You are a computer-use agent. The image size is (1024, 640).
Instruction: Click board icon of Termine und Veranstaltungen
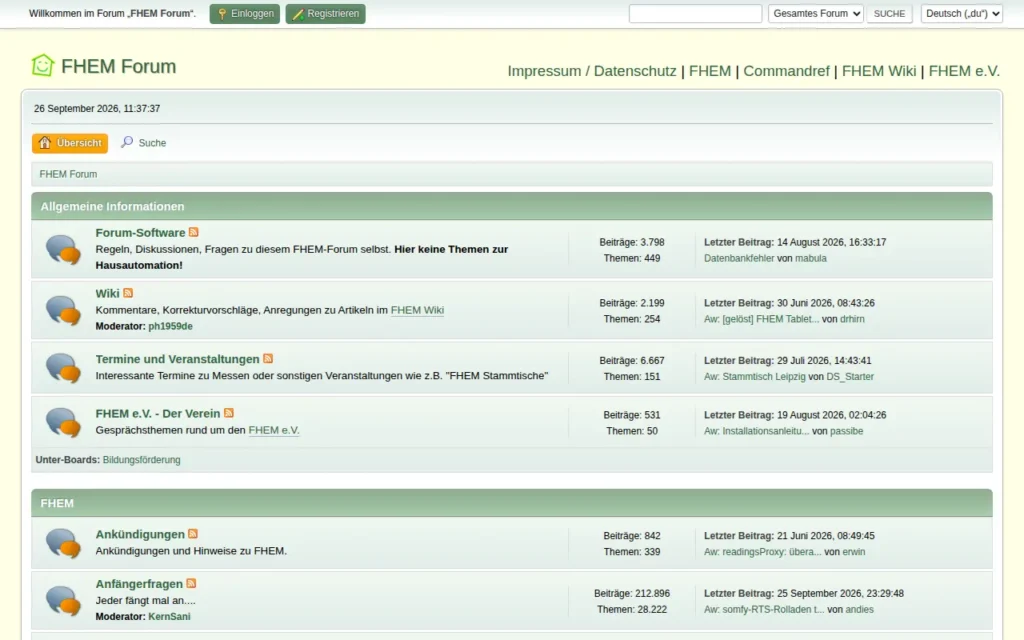coord(63,368)
